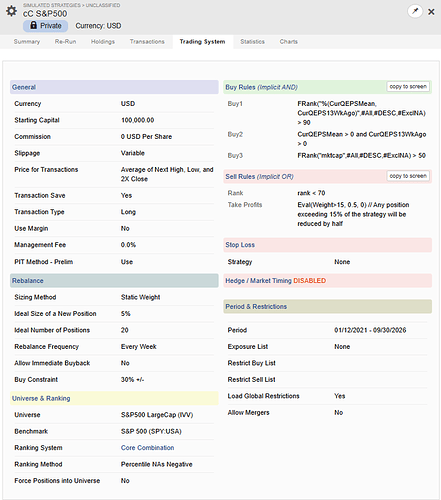The width and height of the screenshot is (441, 500).
Task: Click the General section header
Action: click(114, 87)
